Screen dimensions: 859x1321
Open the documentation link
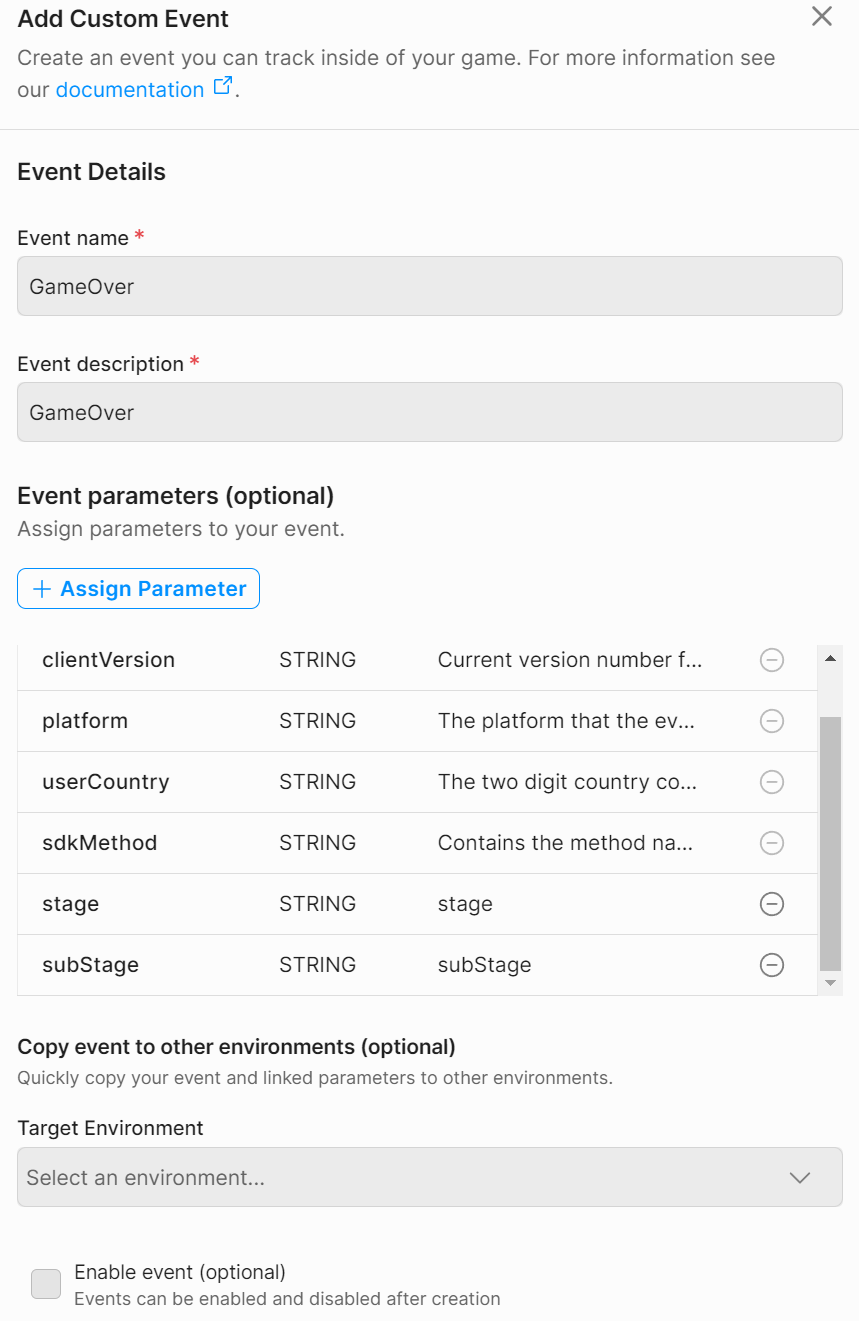(x=130, y=90)
